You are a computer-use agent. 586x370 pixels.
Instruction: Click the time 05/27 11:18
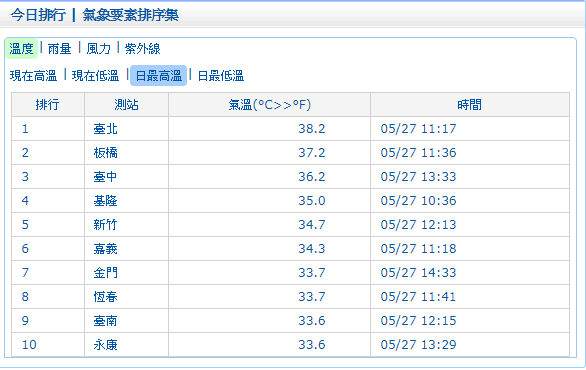point(419,249)
